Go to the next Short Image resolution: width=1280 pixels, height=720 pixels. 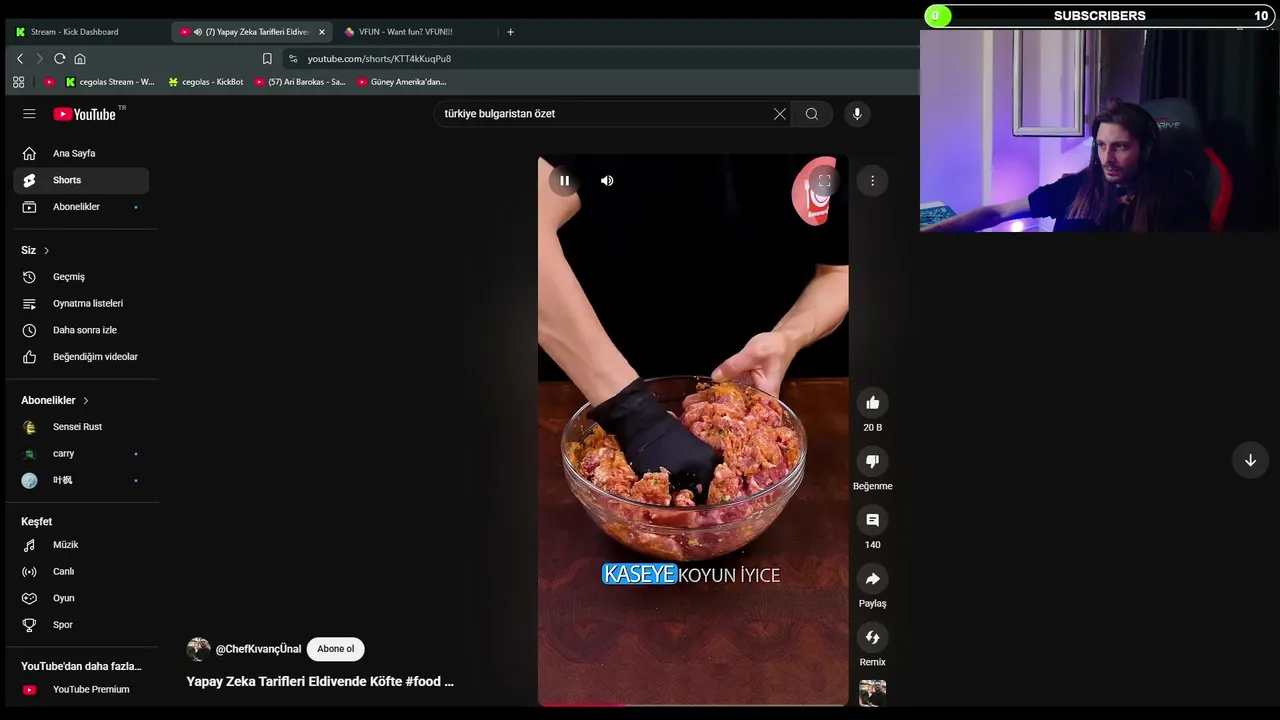point(1250,460)
